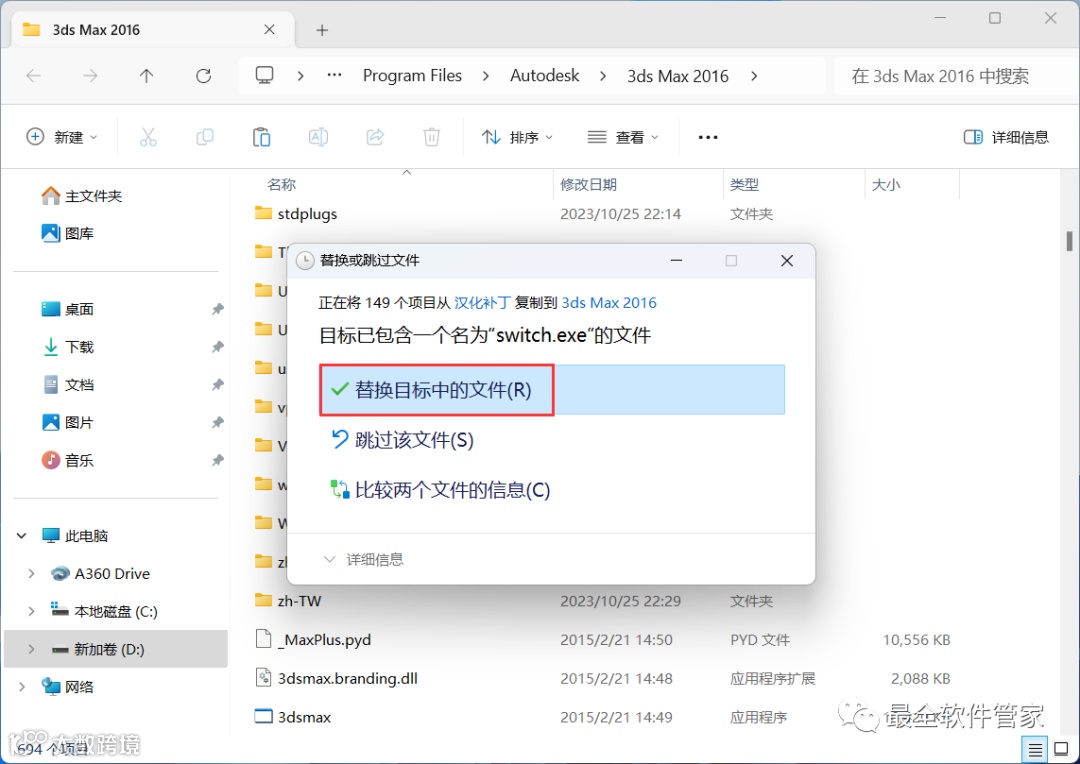Screen dimensions: 1080x764
Task: Open 桌面 in the sidebar
Action: click(68, 309)
